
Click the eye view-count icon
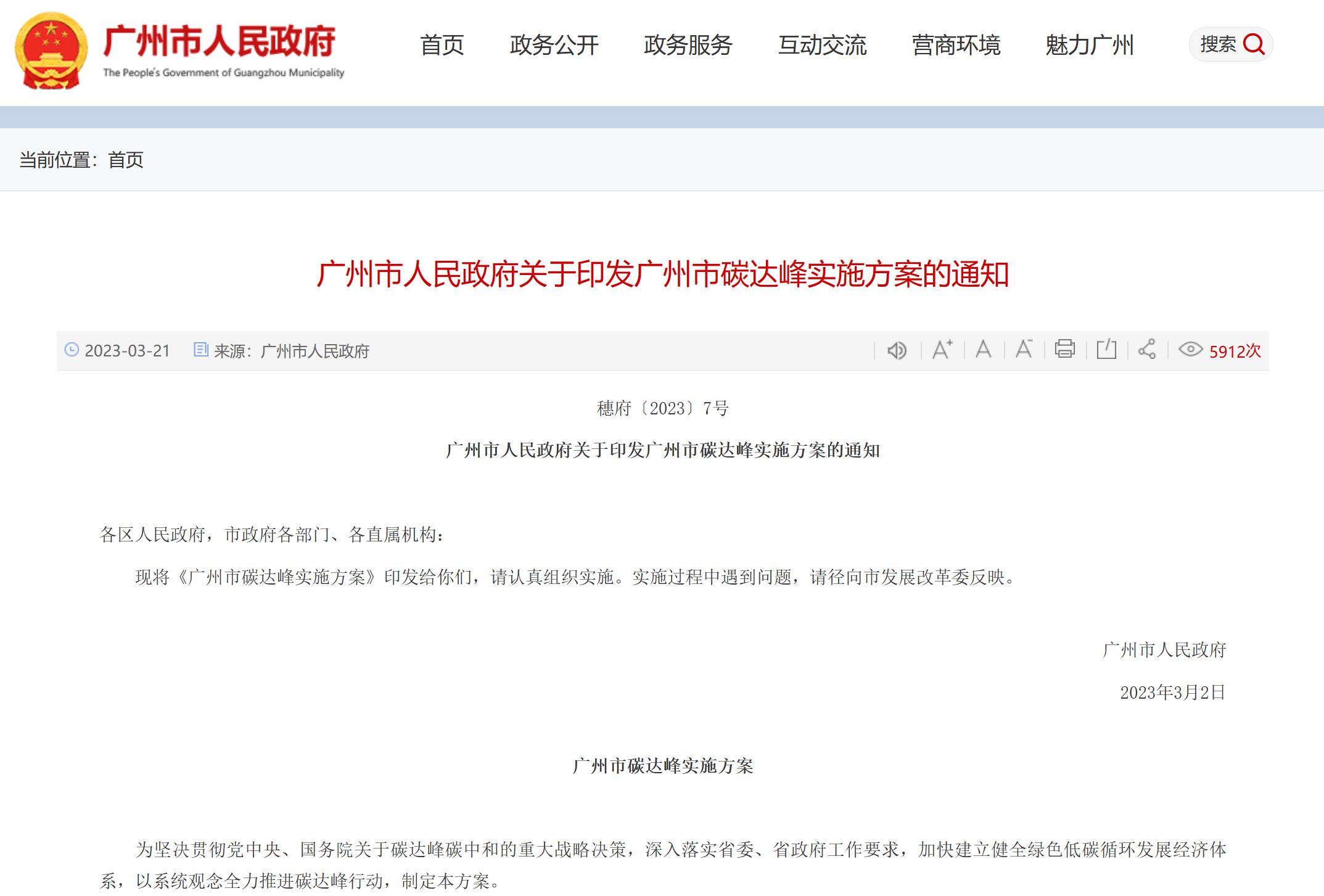[x=1190, y=350]
